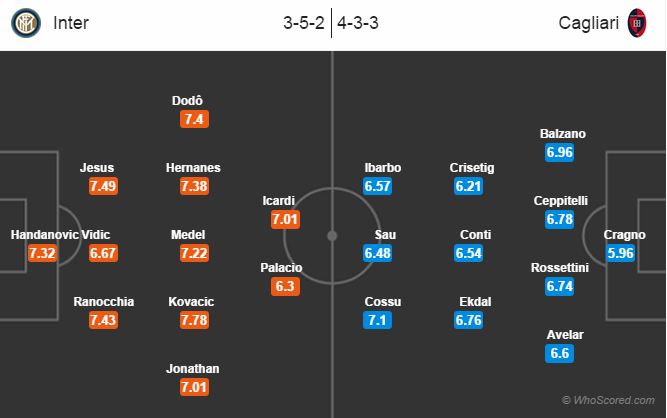Click Balzano's 6.96 rating badge
667x418 pixels.
point(559,152)
